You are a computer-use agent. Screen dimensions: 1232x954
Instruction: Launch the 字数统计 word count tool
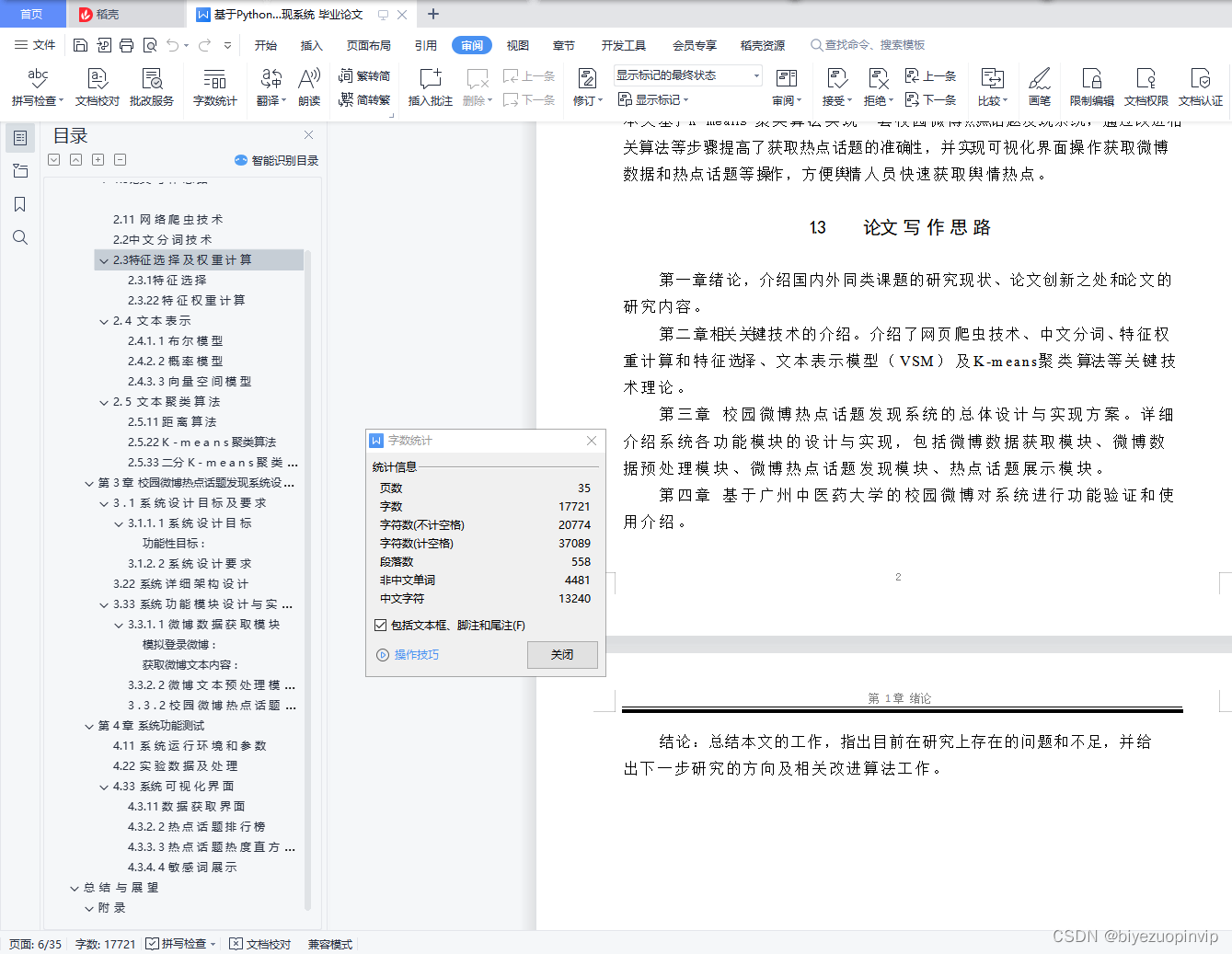(x=214, y=86)
